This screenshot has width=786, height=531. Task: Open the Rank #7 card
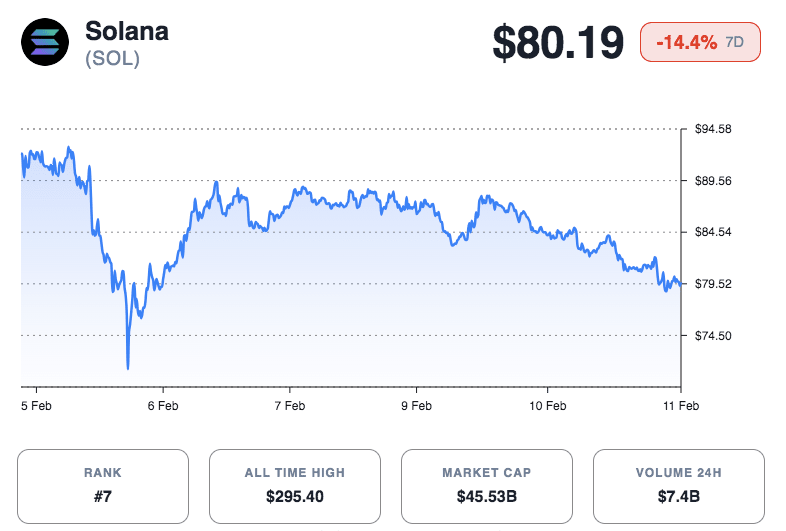pyautogui.click(x=103, y=486)
